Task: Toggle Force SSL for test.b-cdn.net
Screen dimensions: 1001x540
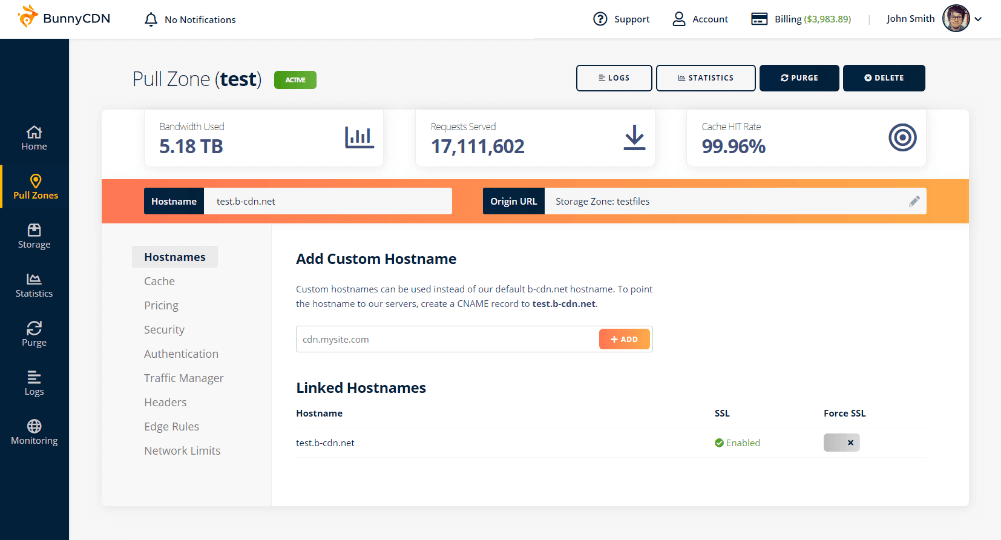Action: pos(841,442)
